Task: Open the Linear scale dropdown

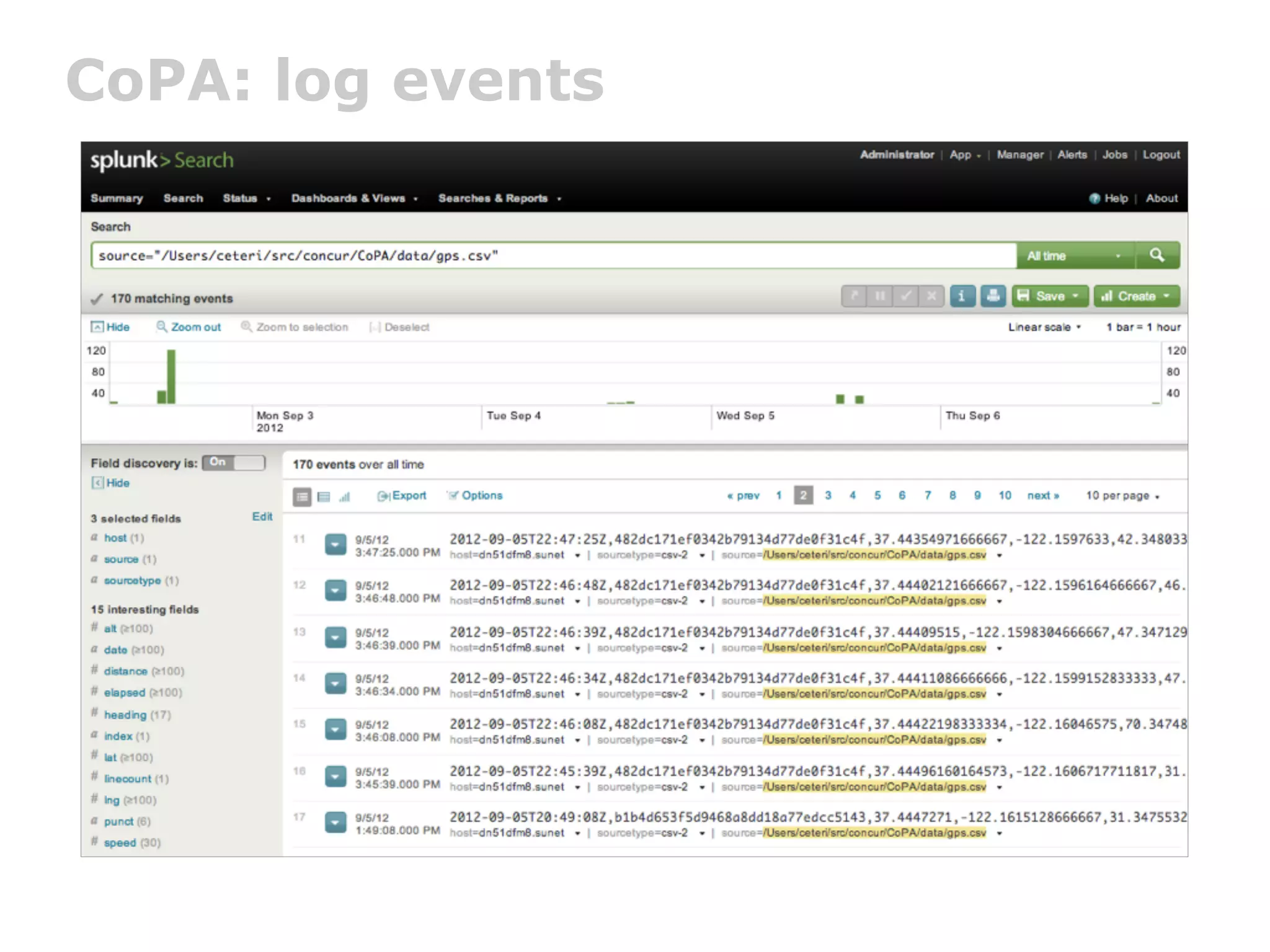Action: (x=1044, y=327)
